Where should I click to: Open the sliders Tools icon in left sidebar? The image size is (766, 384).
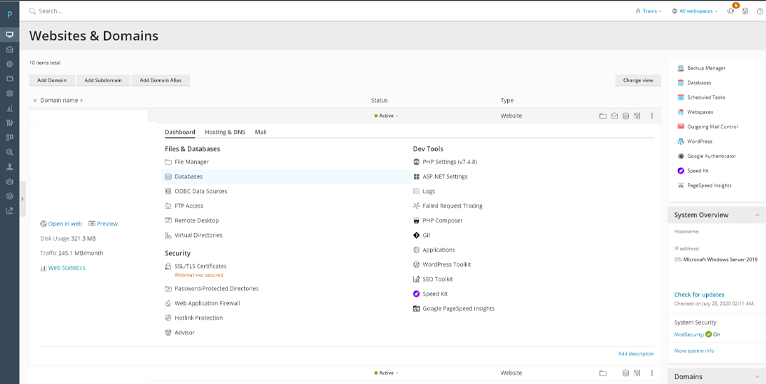9,123
